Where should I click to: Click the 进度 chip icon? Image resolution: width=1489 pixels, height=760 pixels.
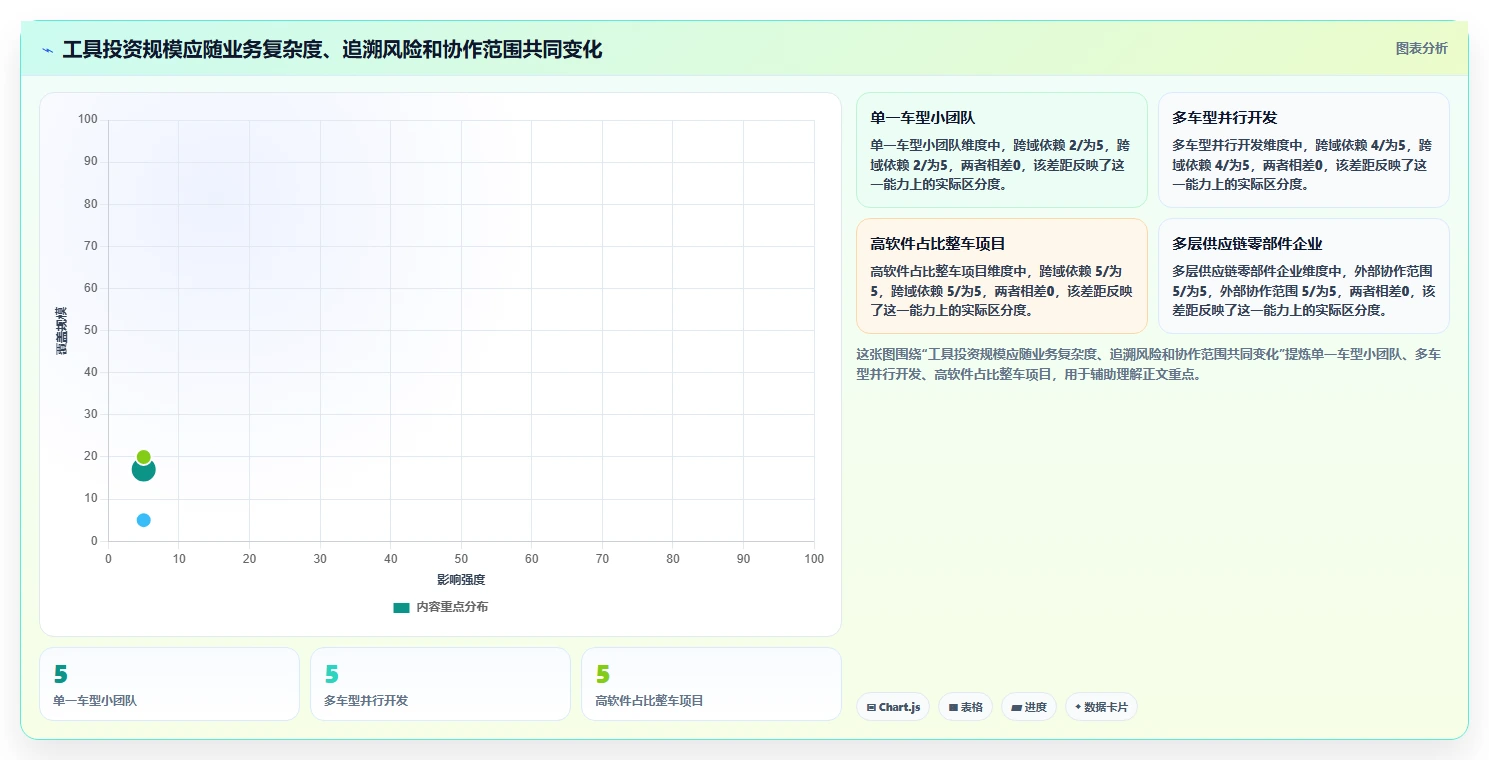pos(1016,707)
